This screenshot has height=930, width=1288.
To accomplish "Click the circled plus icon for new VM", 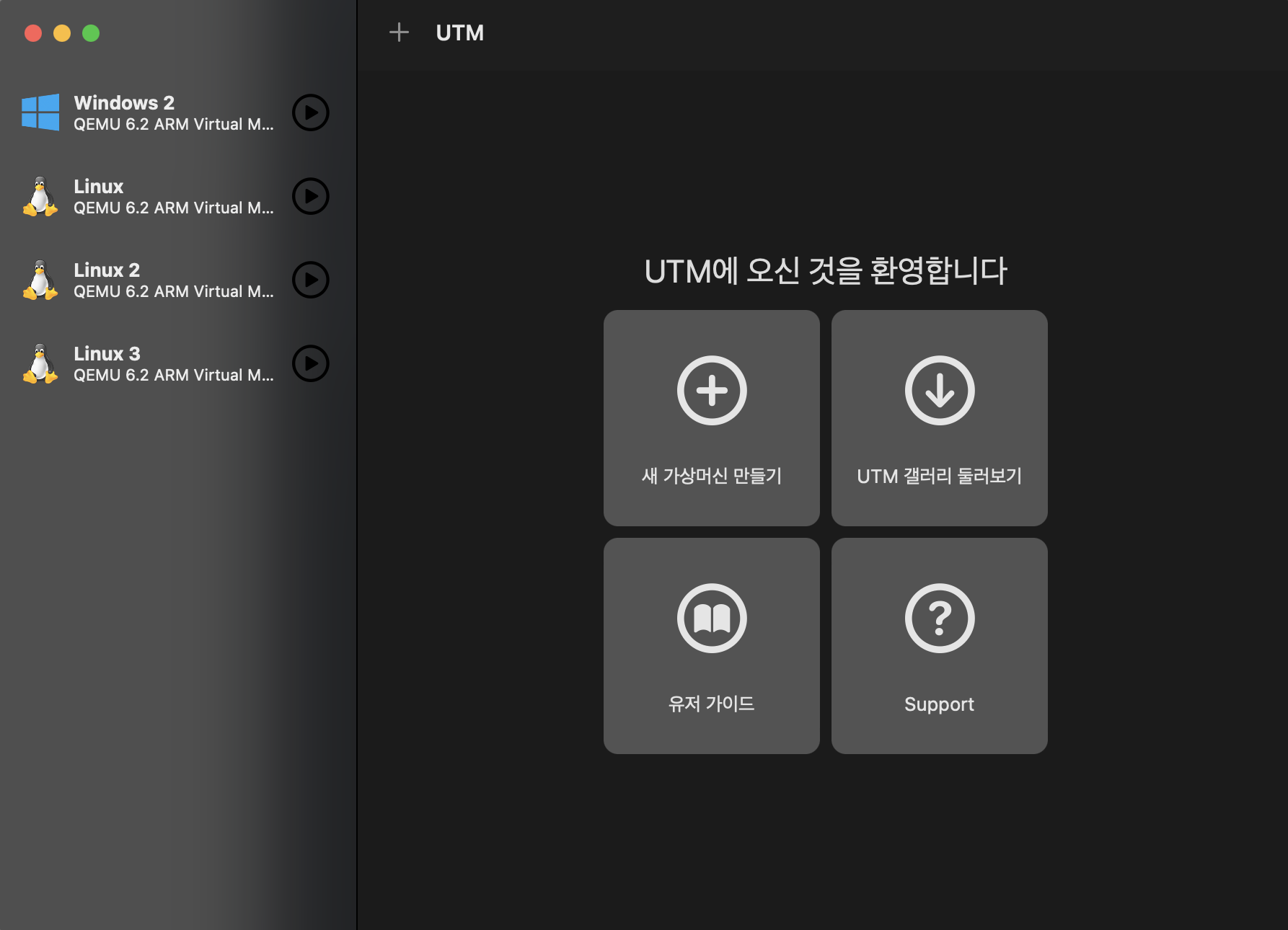I will [712, 390].
